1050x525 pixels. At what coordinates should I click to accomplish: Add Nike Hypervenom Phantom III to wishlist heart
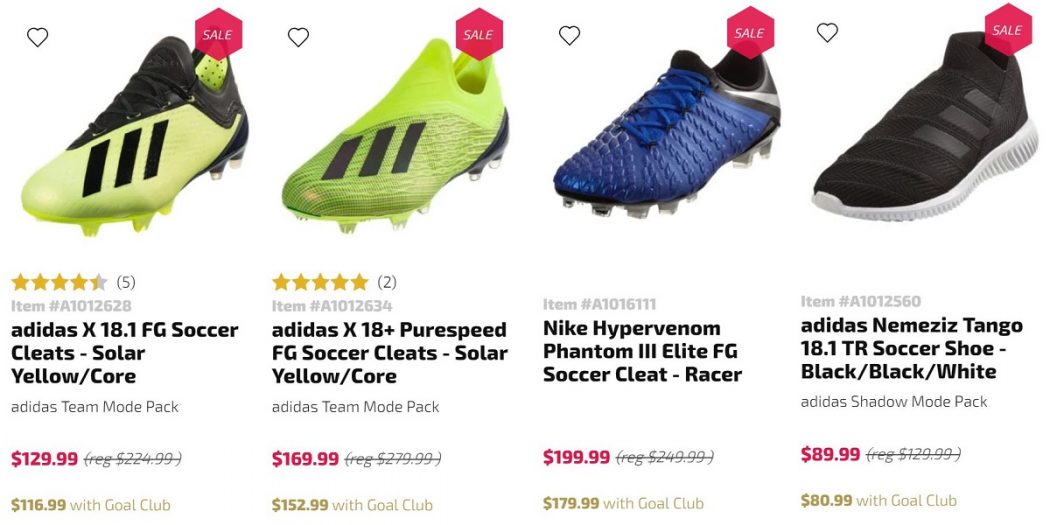(569, 35)
